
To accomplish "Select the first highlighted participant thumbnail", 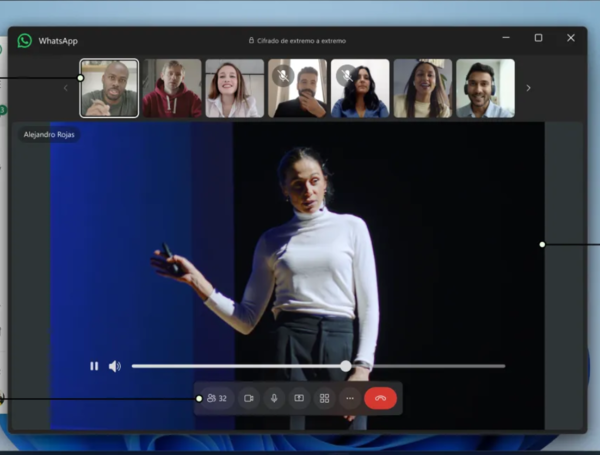I will click(109, 88).
